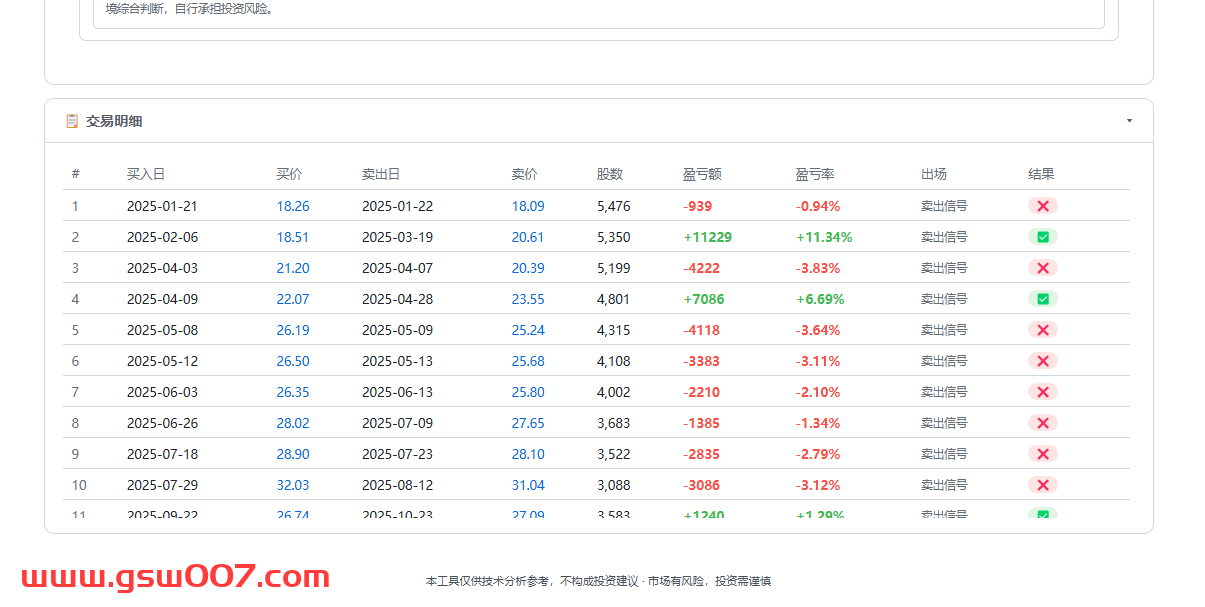This screenshot has width=1205, height=607.
Task: Click the red X result for trade 10
Action: (x=1042, y=485)
